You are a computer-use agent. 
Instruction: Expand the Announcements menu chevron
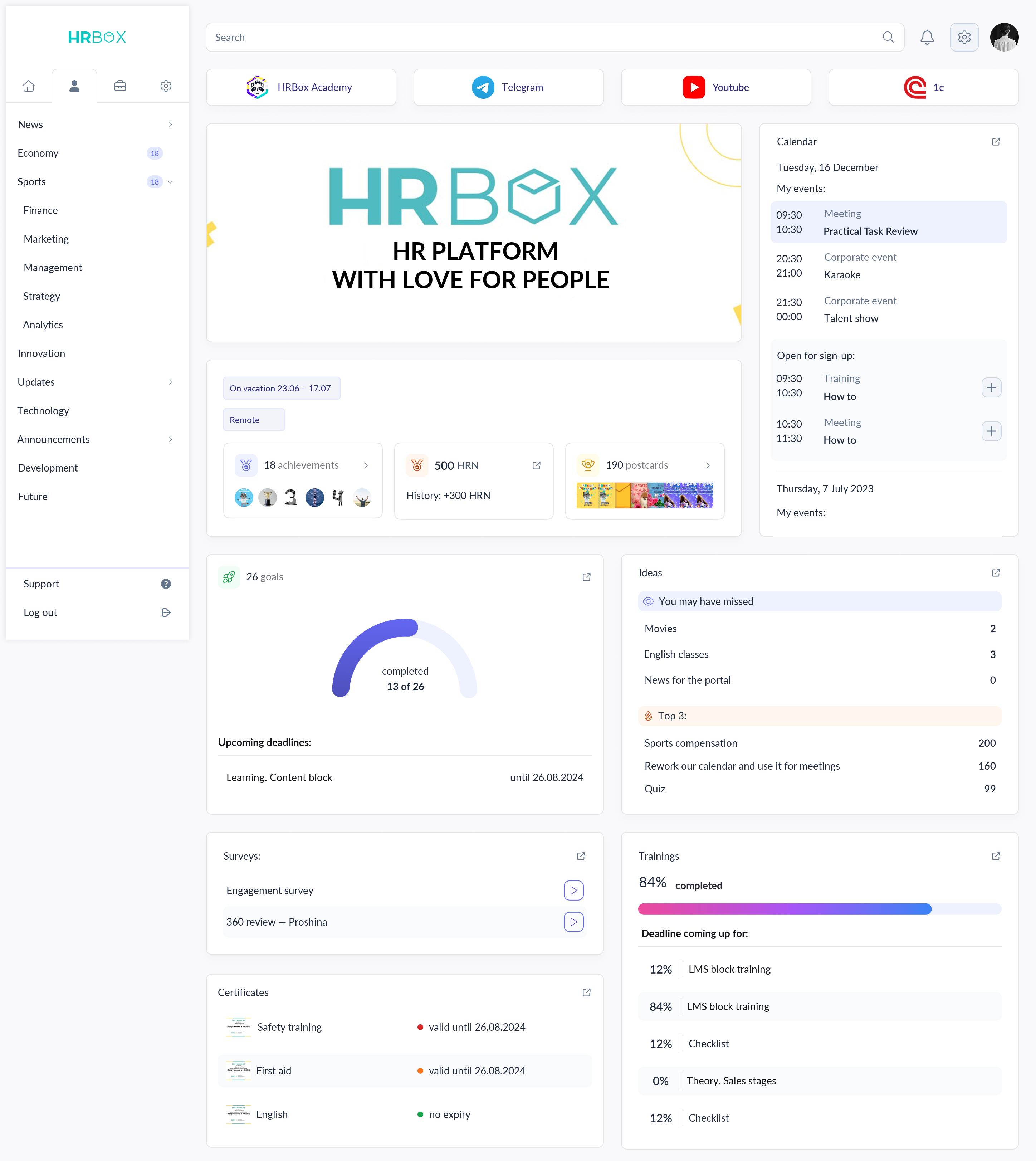[x=170, y=440]
